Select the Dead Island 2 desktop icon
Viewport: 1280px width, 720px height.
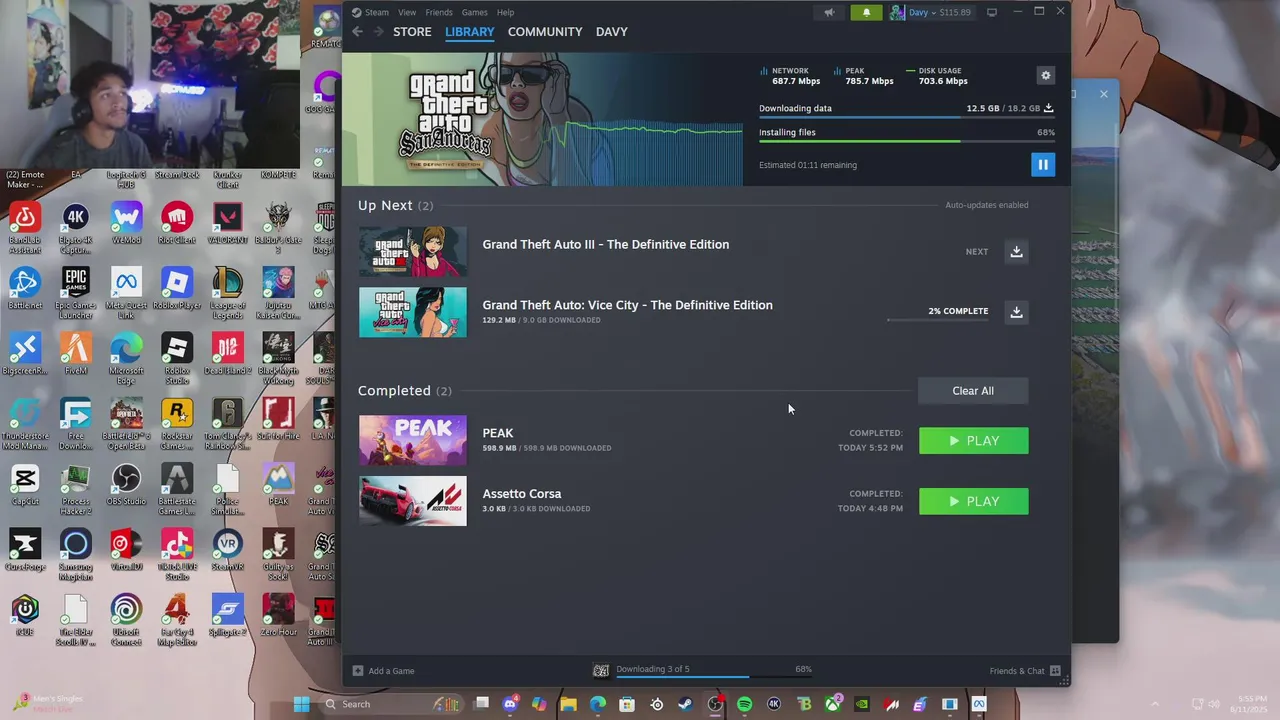[x=228, y=354]
